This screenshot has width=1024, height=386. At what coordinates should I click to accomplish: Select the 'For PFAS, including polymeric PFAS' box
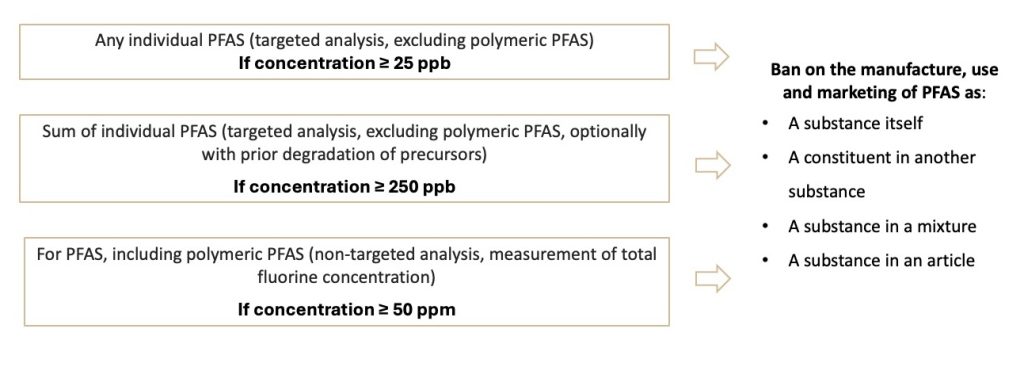point(347,281)
